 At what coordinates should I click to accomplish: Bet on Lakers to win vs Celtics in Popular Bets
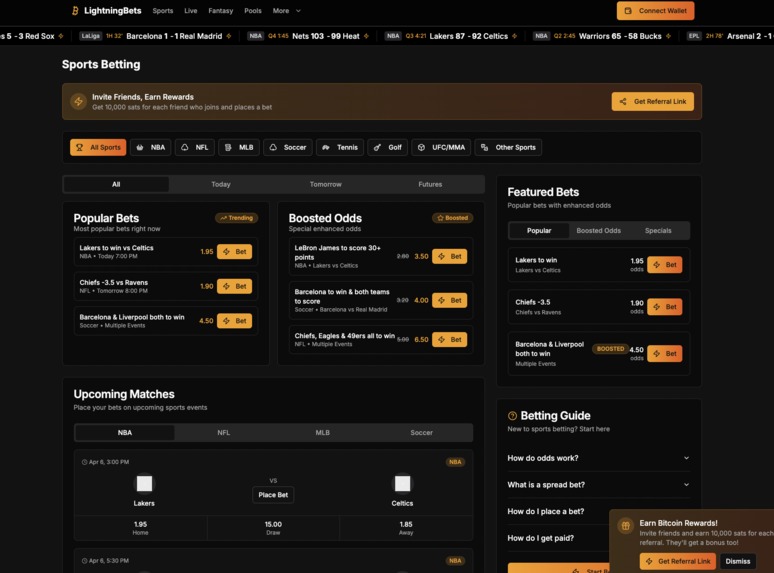click(x=234, y=252)
